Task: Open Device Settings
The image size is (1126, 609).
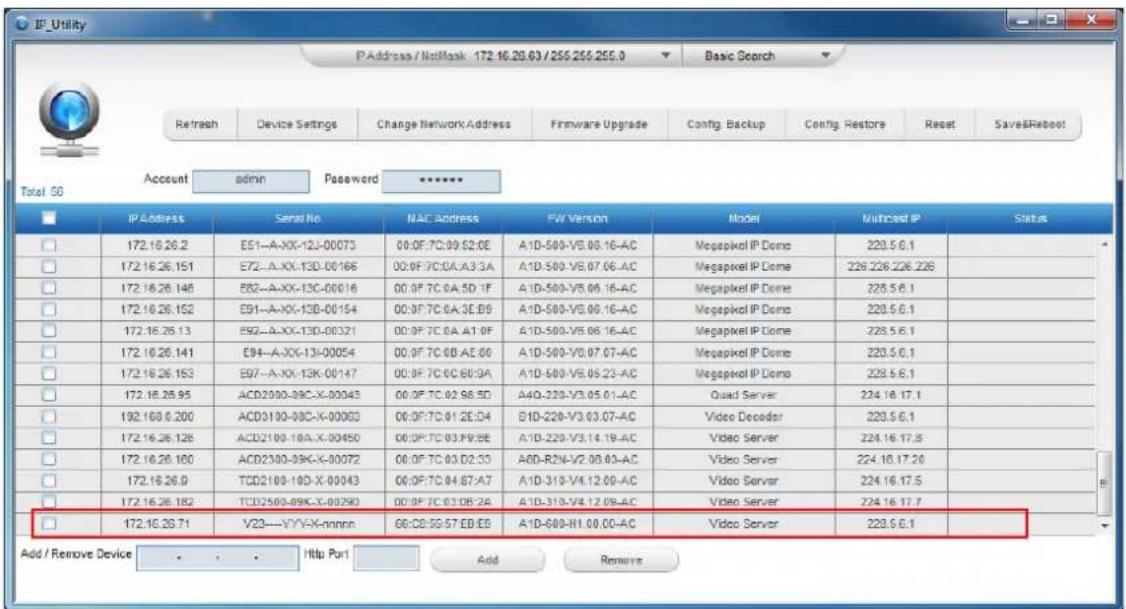Action: [x=297, y=124]
